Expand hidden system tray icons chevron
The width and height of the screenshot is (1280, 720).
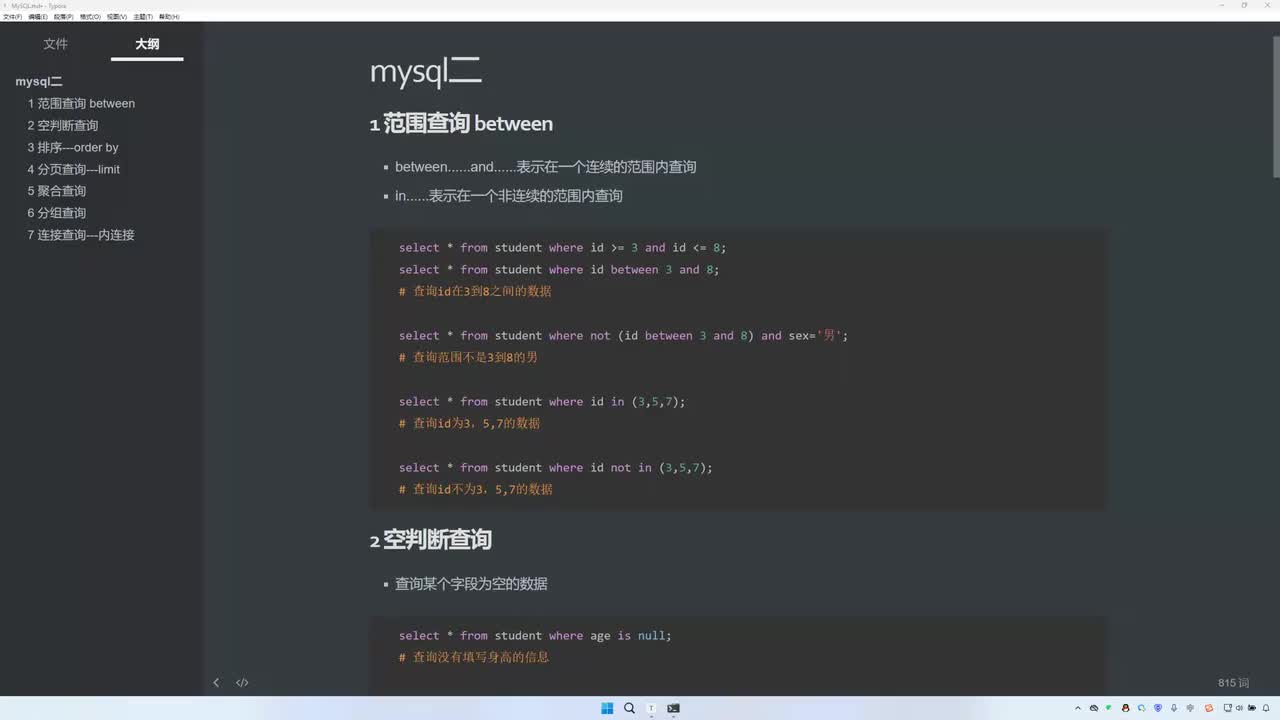coord(1078,708)
